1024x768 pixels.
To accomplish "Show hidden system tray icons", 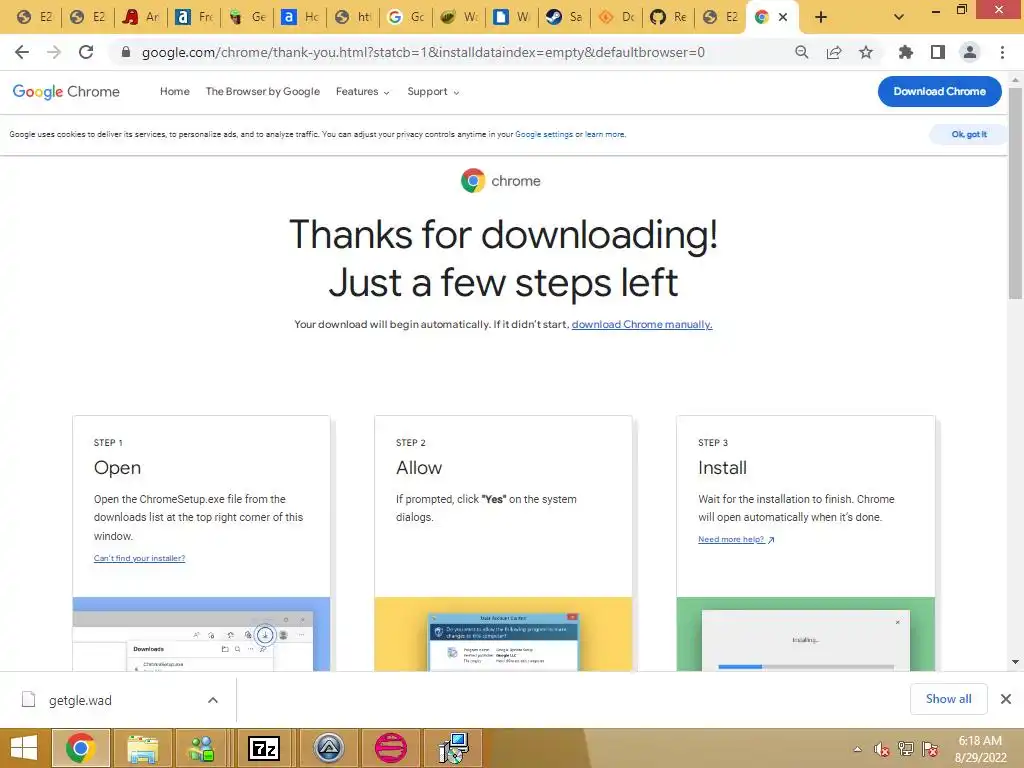I will pyautogui.click(x=857, y=749).
